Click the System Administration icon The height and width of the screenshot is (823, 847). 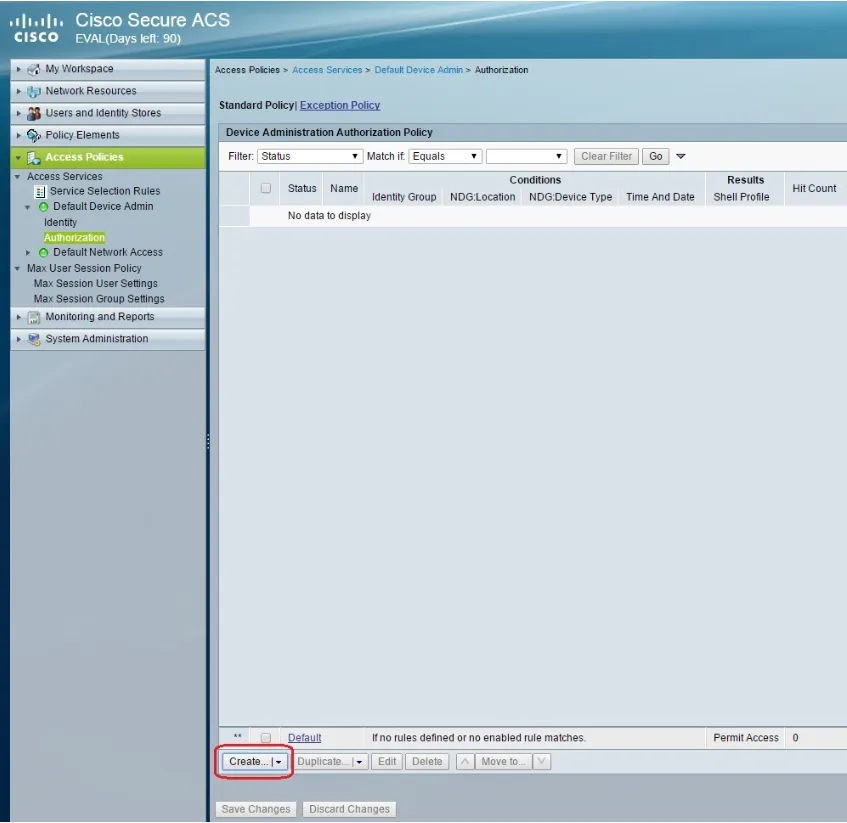(34, 339)
